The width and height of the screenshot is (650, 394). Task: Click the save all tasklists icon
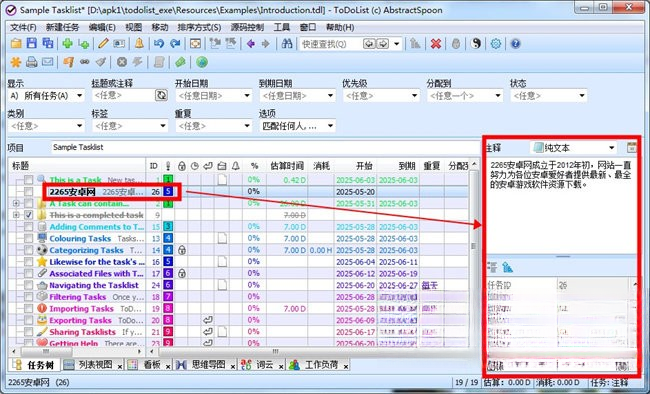[48, 44]
